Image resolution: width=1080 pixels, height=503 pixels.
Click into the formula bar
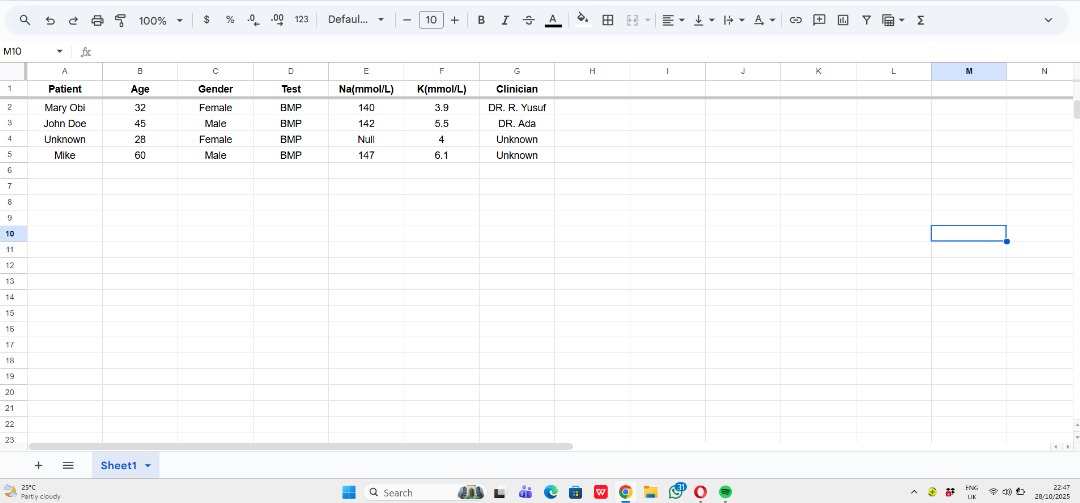[x=585, y=52]
